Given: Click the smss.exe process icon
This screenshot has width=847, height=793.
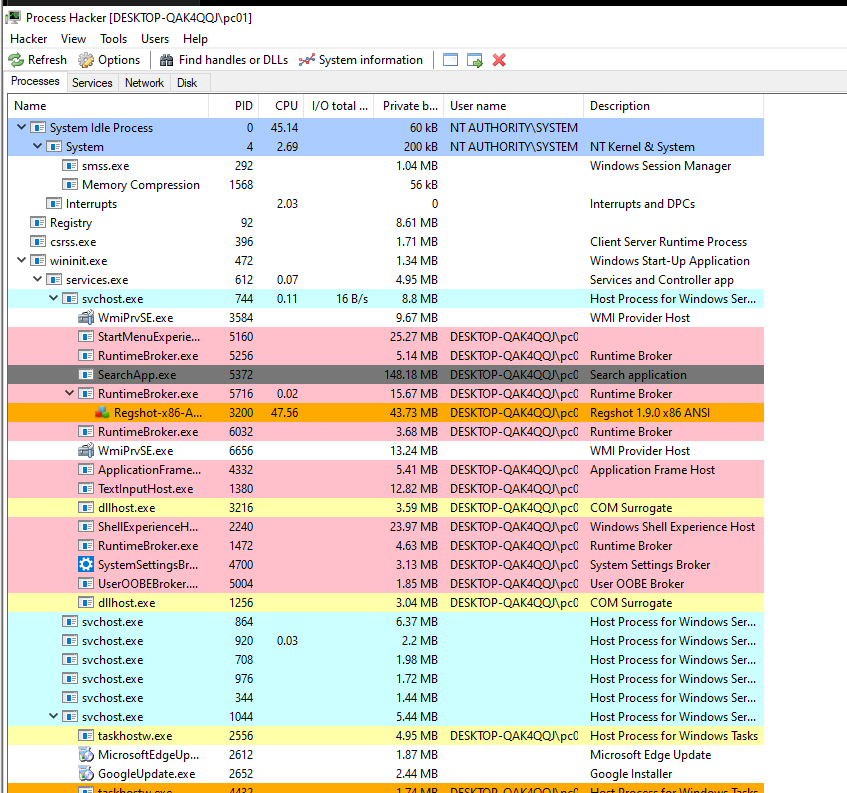Looking at the screenshot, I should point(70,165).
